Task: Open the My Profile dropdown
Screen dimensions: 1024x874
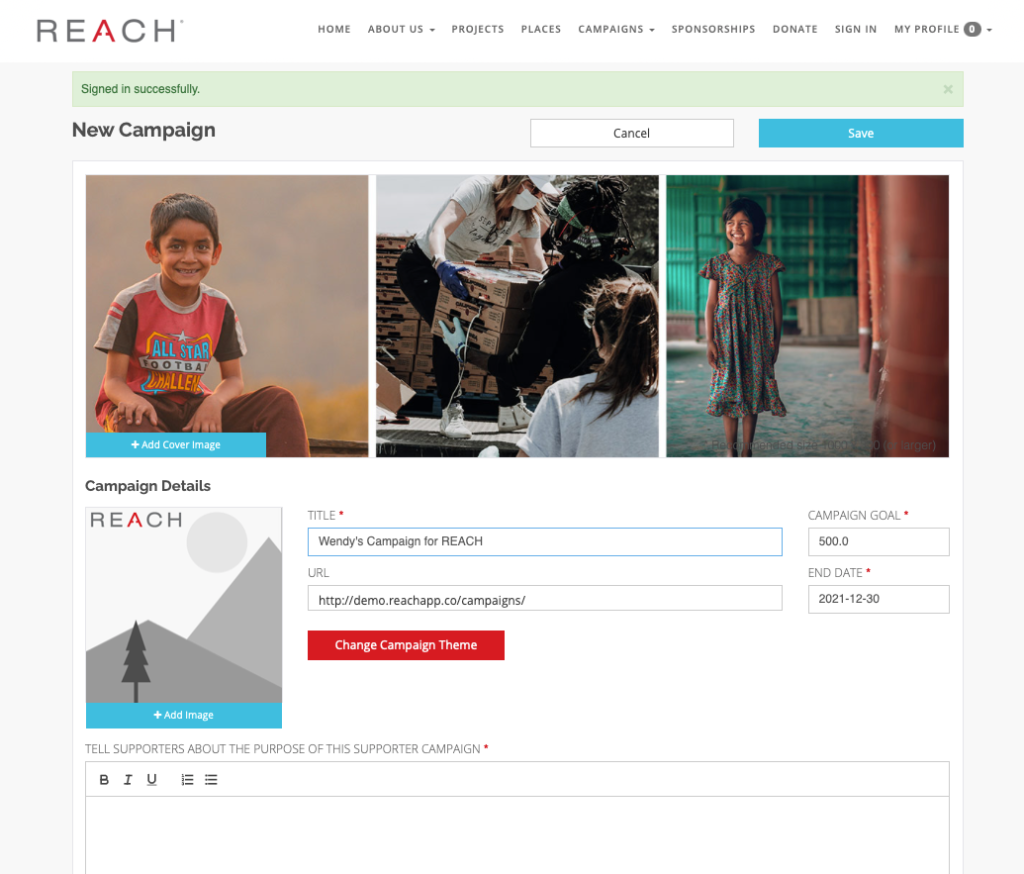Action: (x=943, y=29)
